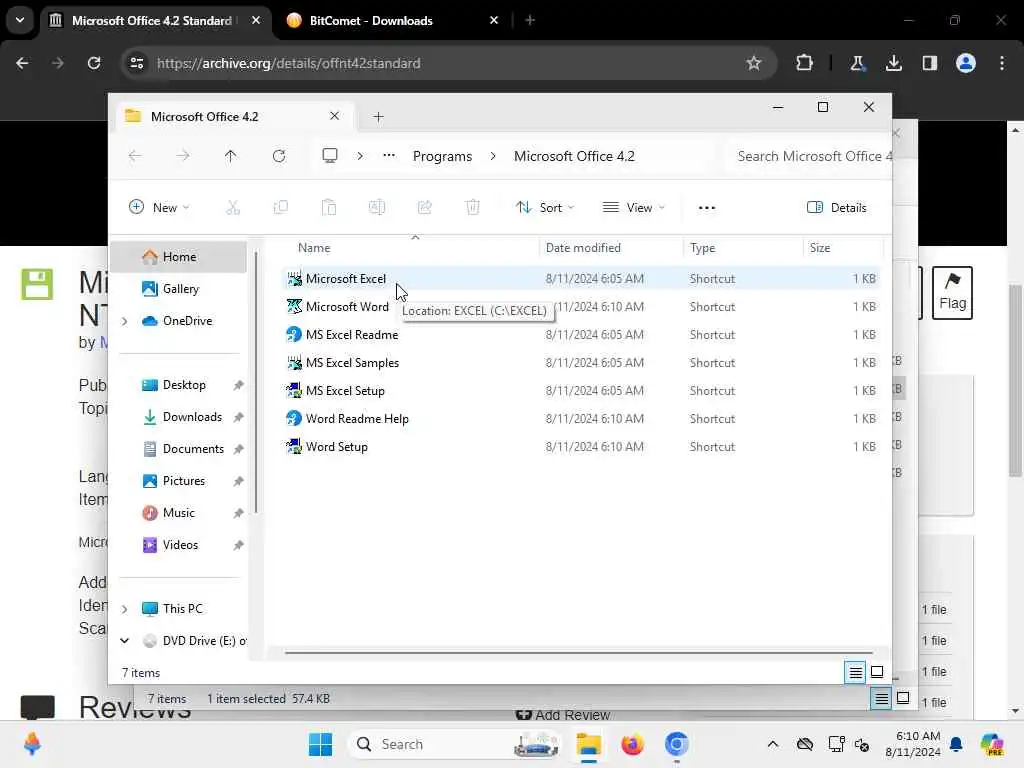Viewport: 1024px width, 768px height.
Task: Refresh the Explorer folder view
Action: click(x=279, y=156)
